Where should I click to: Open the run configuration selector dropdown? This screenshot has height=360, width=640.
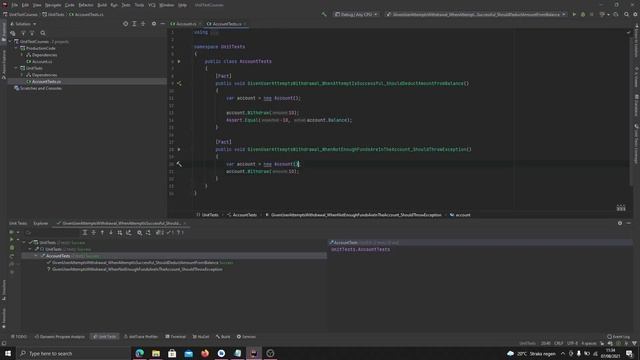click(476, 14)
